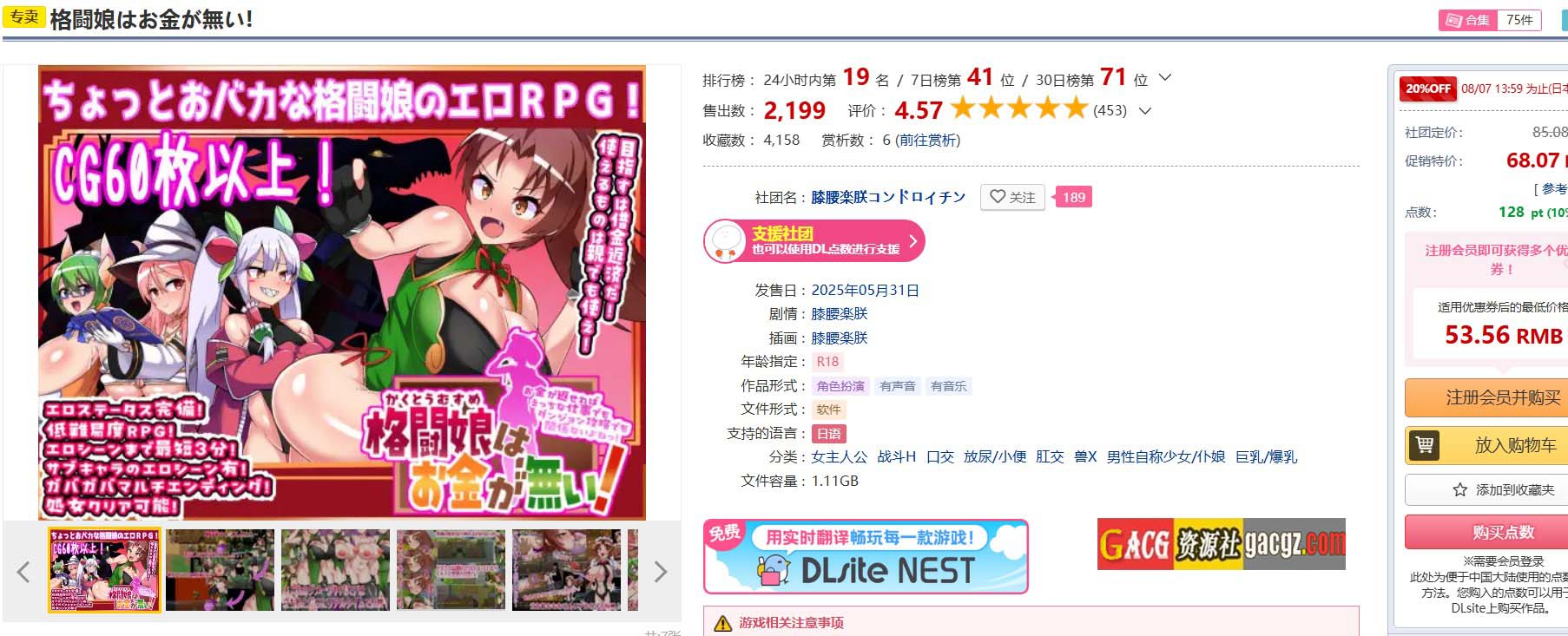Click the shopping cart icon
This screenshot has height=636, width=1568.
[1424, 445]
